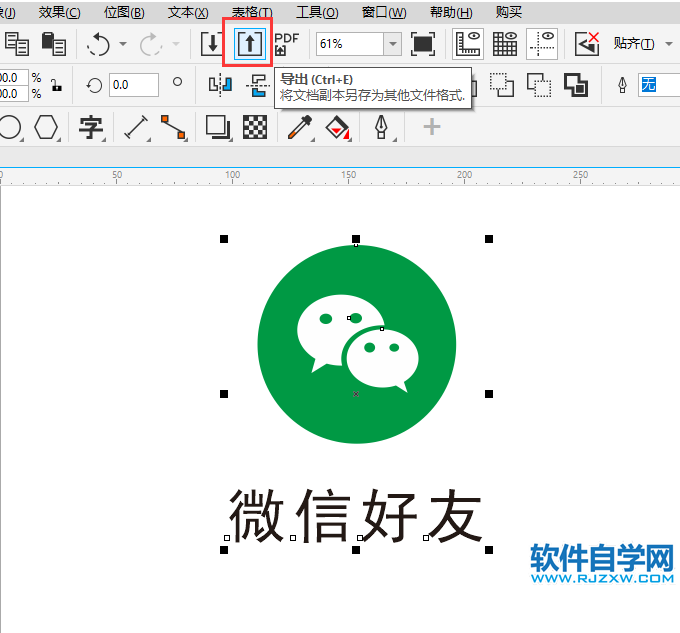Select the Interactive Fill bucket tool
The width and height of the screenshot is (680, 633).
coord(337,127)
